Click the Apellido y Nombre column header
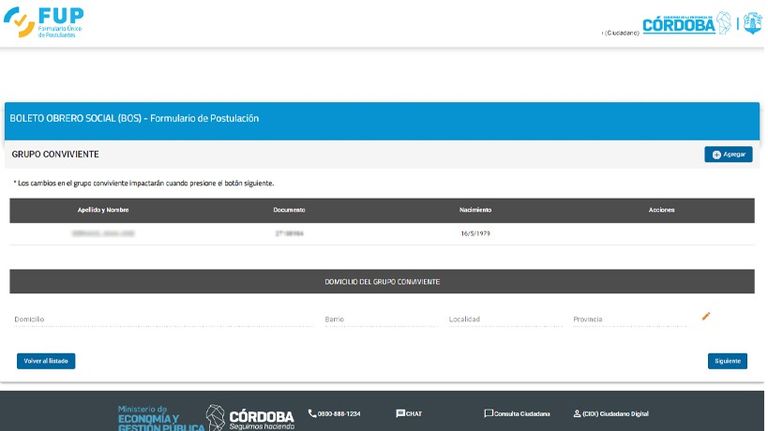The height and width of the screenshot is (431, 768). [103, 210]
